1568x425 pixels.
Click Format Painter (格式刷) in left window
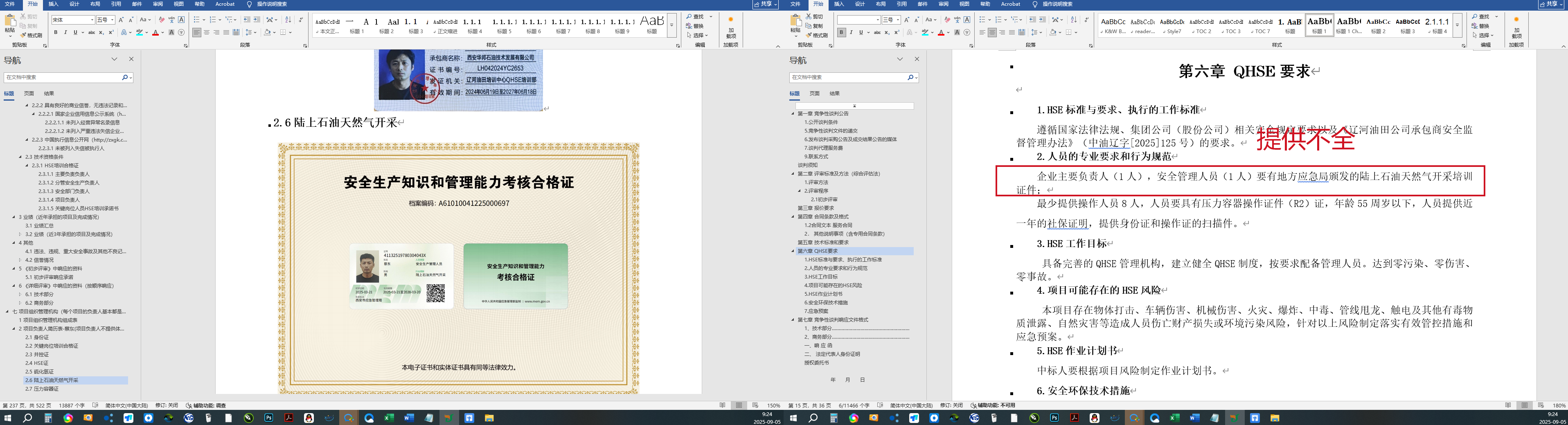click(x=31, y=35)
